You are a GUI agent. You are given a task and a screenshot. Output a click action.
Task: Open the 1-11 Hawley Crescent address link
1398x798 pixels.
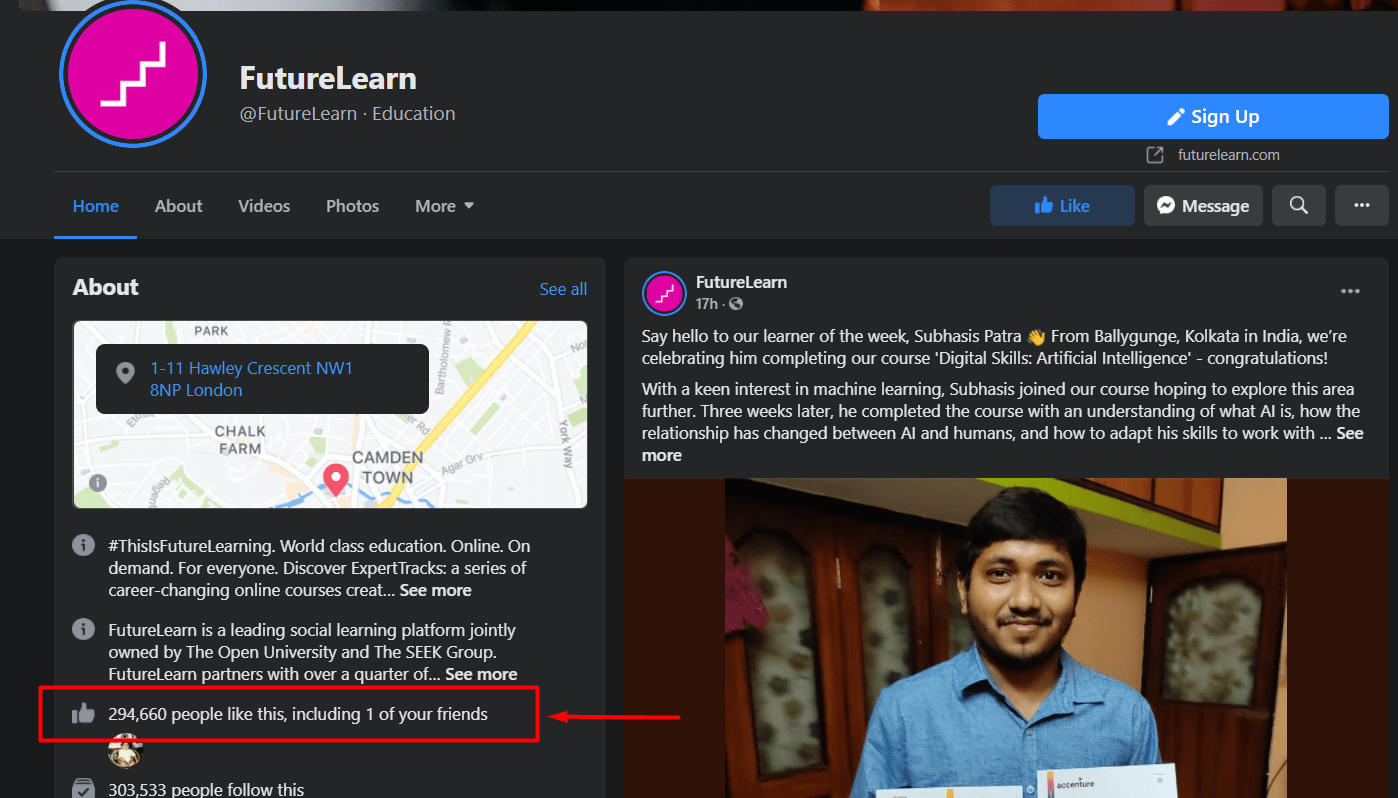pyautogui.click(x=251, y=379)
